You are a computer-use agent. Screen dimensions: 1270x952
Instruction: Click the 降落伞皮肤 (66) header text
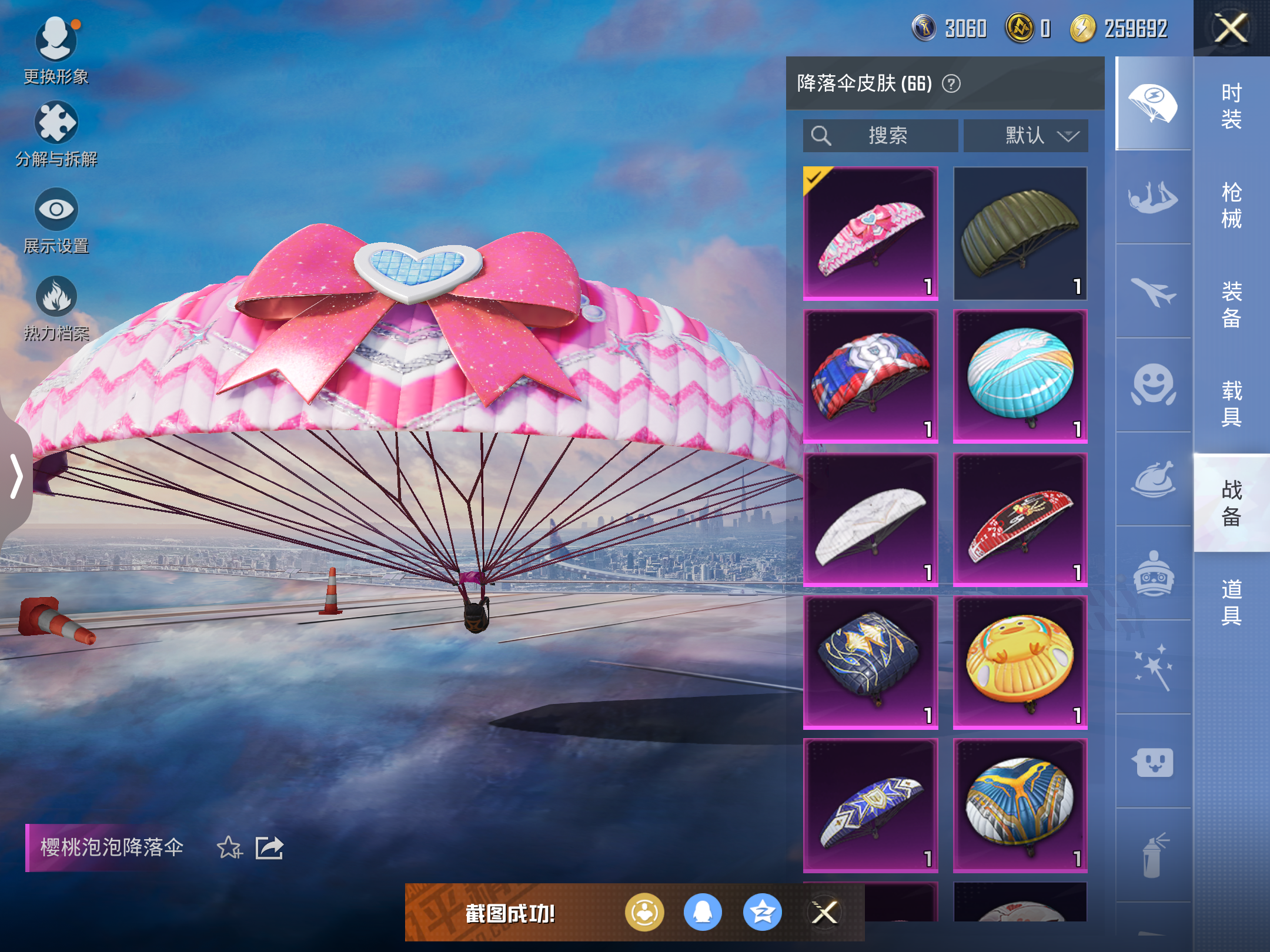(x=864, y=83)
